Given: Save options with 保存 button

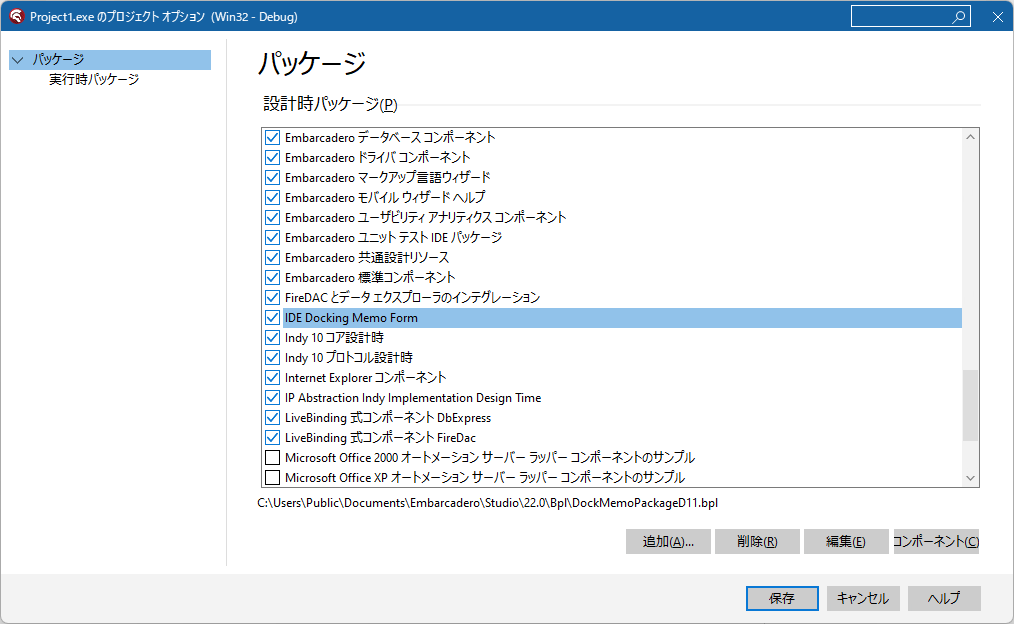Looking at the screenshot, I should (782, 599).
